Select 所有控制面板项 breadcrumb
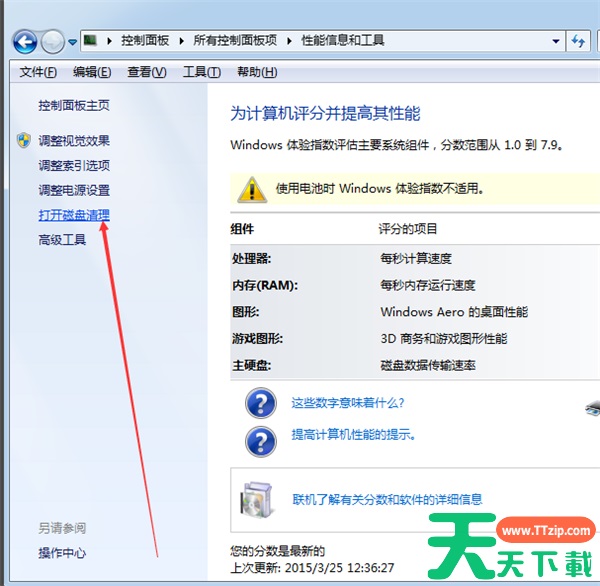Image resolution: width=600 pixels, height=586 pixels. (235, 40)
